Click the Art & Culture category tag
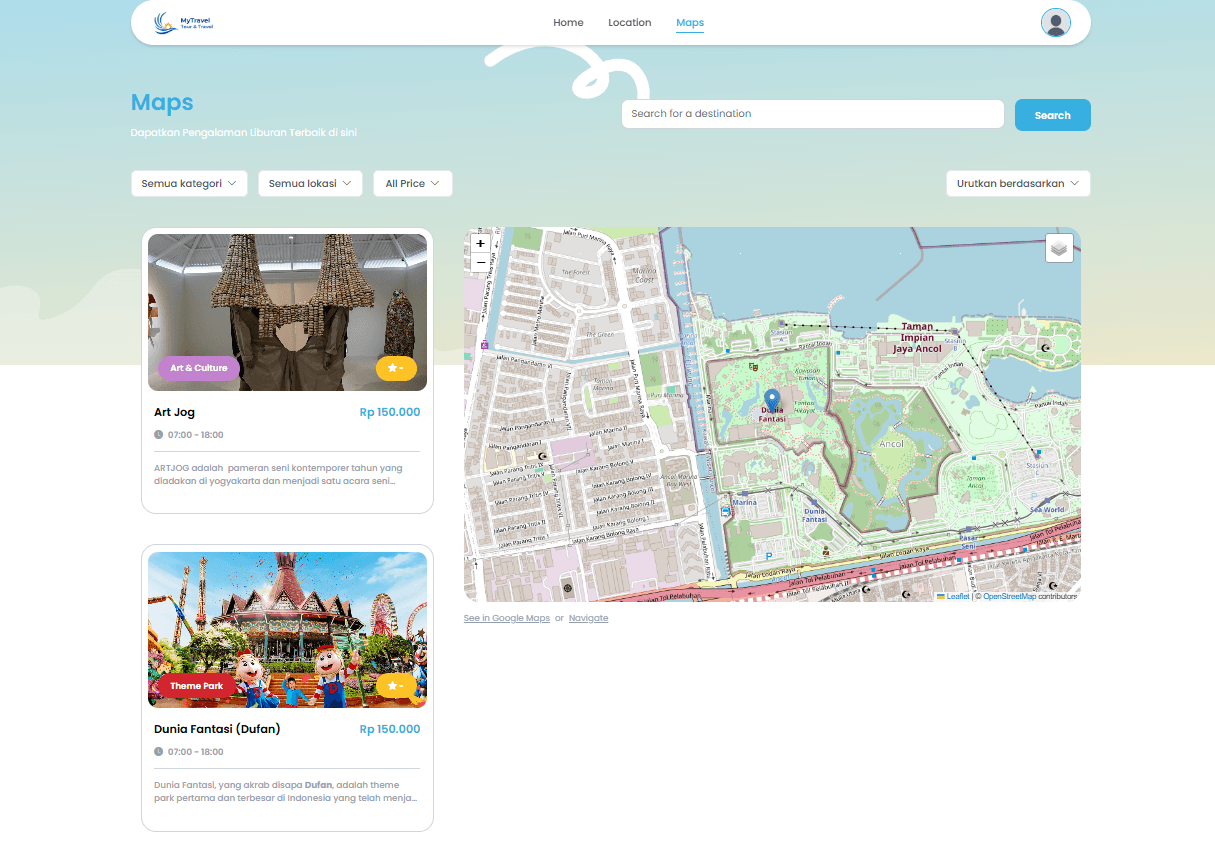 pos(199,368)
